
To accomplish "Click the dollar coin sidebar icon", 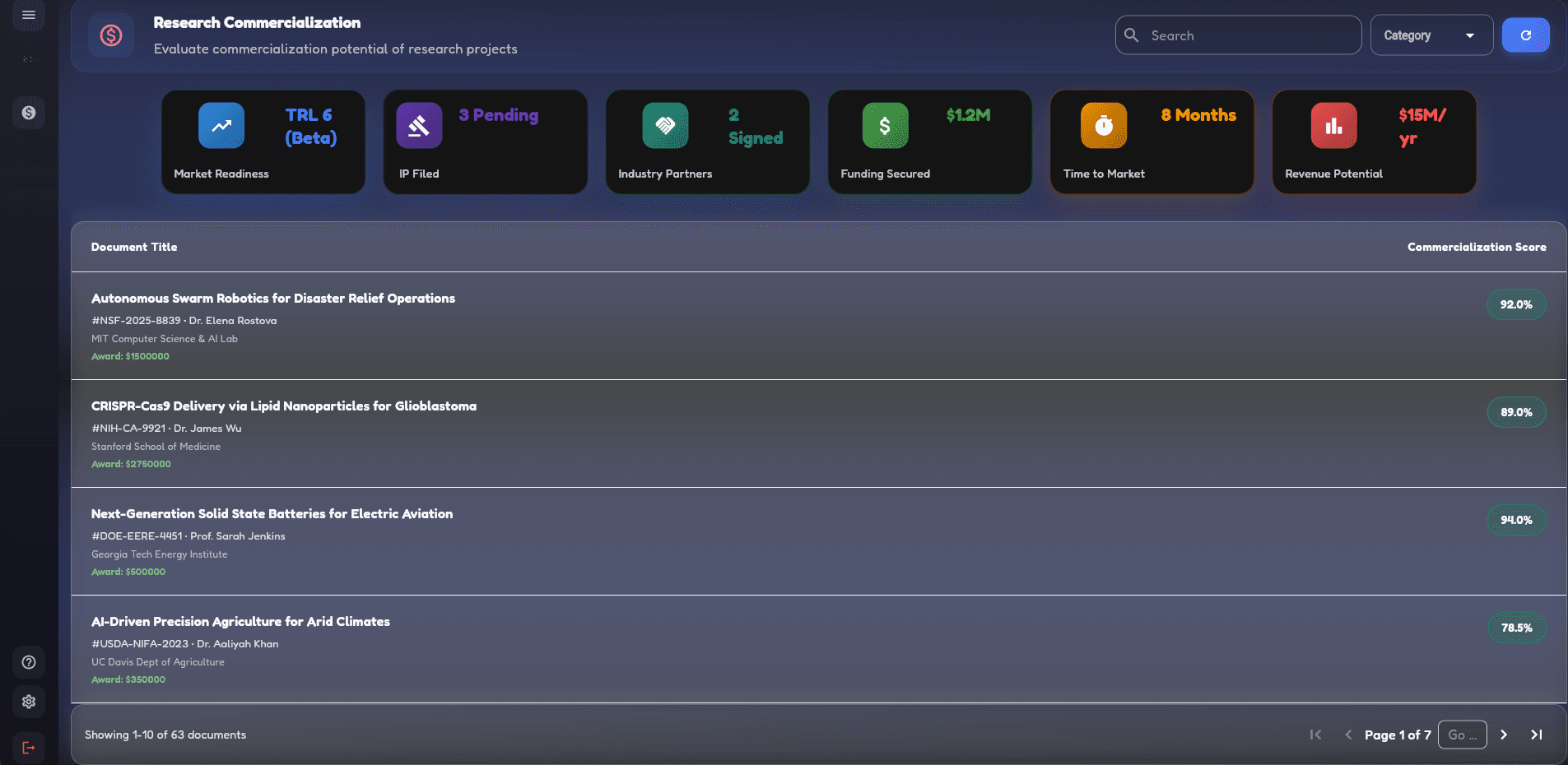I will 29,113.
